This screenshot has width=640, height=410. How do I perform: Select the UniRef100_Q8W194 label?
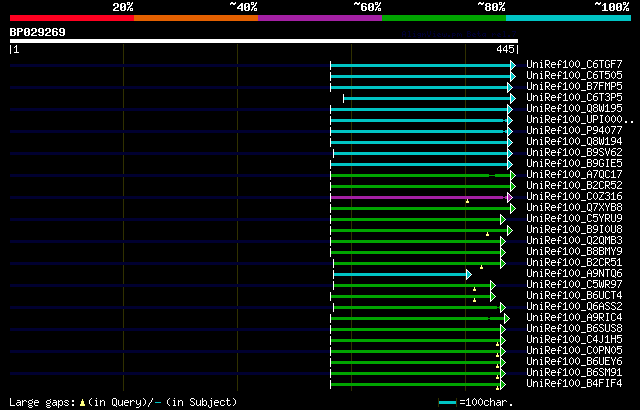[x=574, y=142]
